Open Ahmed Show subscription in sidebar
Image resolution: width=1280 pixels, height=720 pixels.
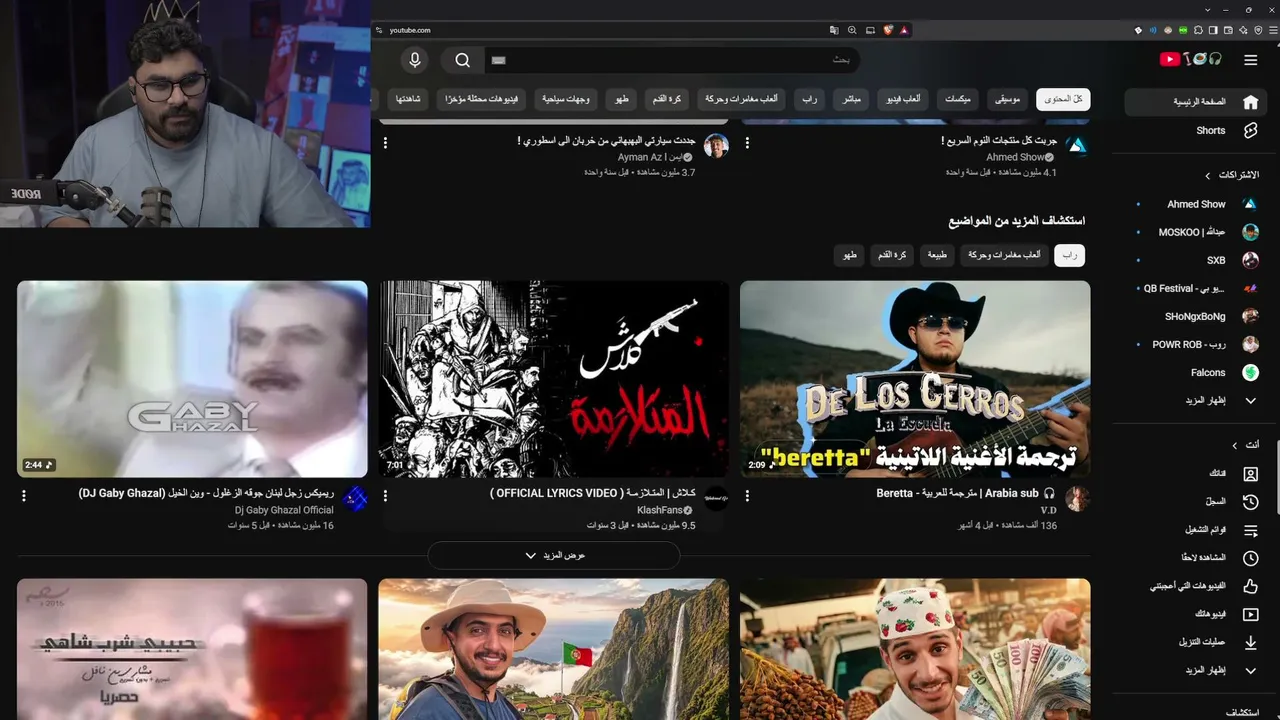(1196, 204)
